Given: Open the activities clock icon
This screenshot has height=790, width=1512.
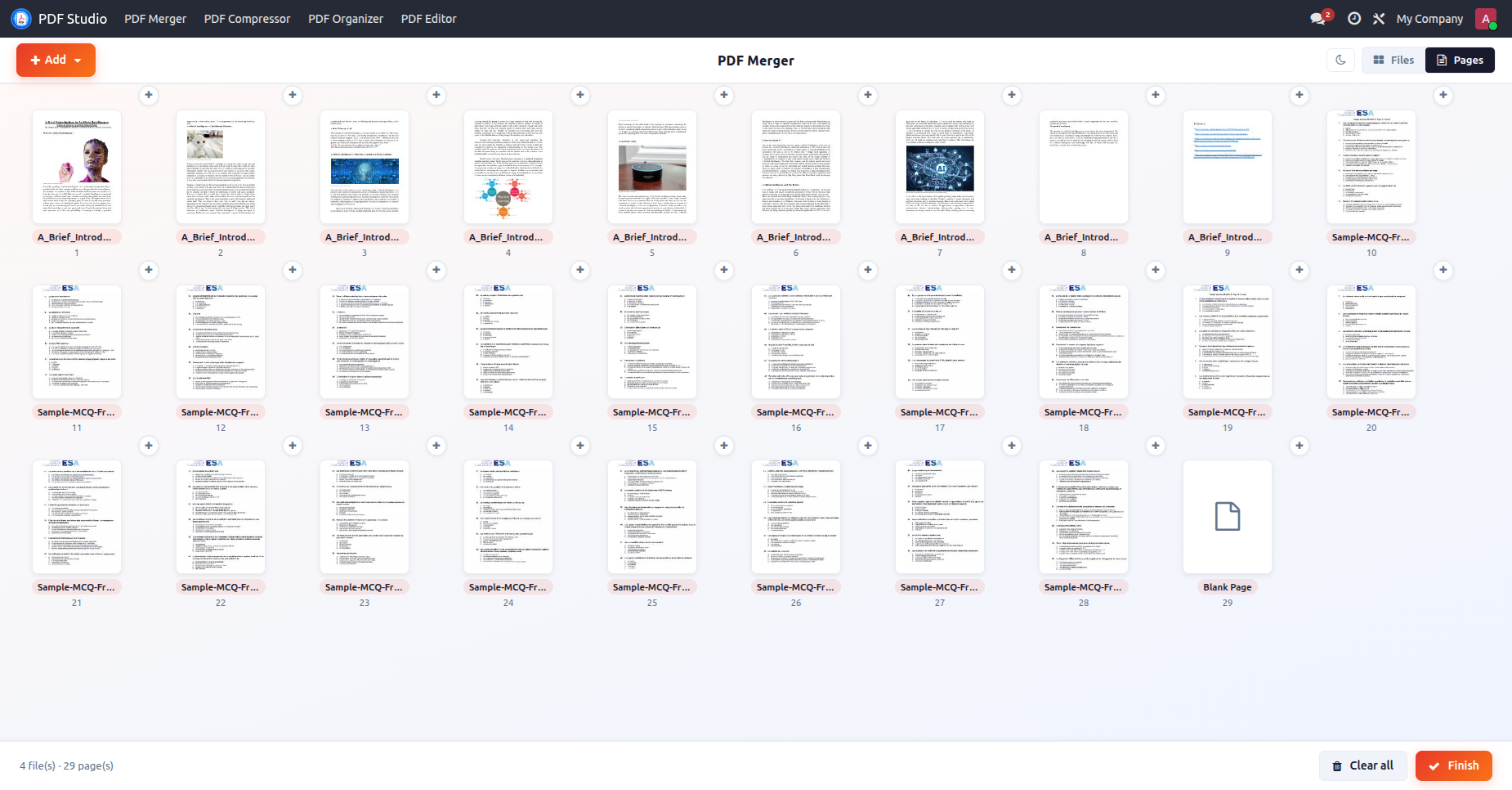Looking at the screenshot, I should 1354,18.
